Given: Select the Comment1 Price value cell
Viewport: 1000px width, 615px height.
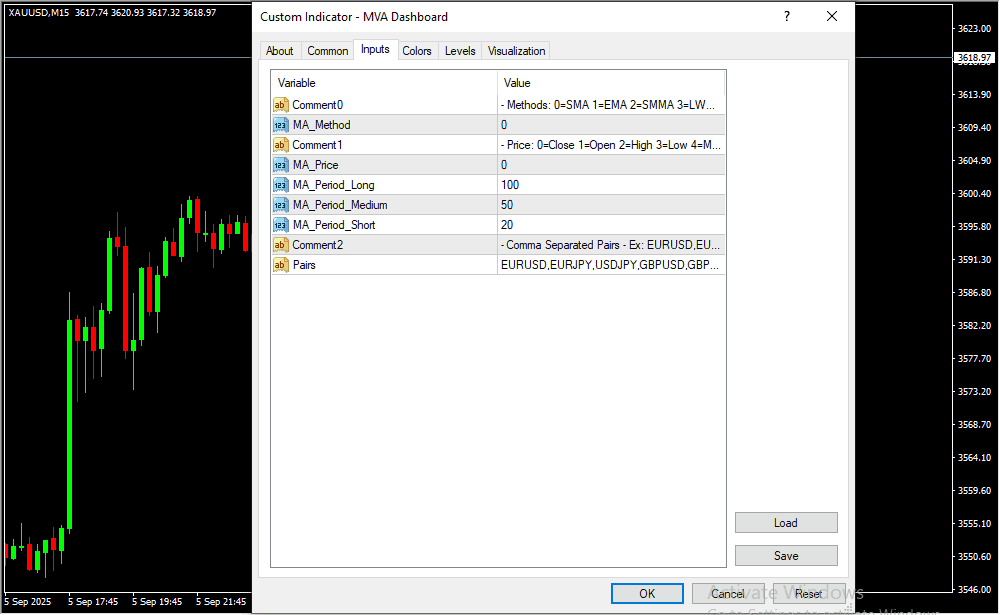Looking at the screenshot, I should (x=611, y=145).
